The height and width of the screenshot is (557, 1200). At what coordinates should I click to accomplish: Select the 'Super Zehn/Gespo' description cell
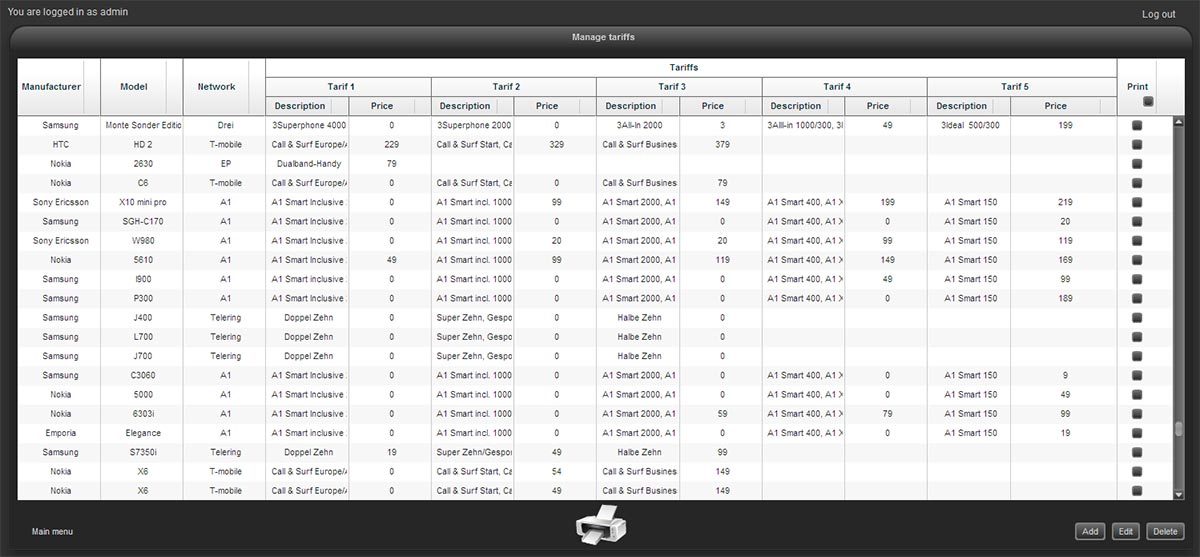[x=473, y=453]
